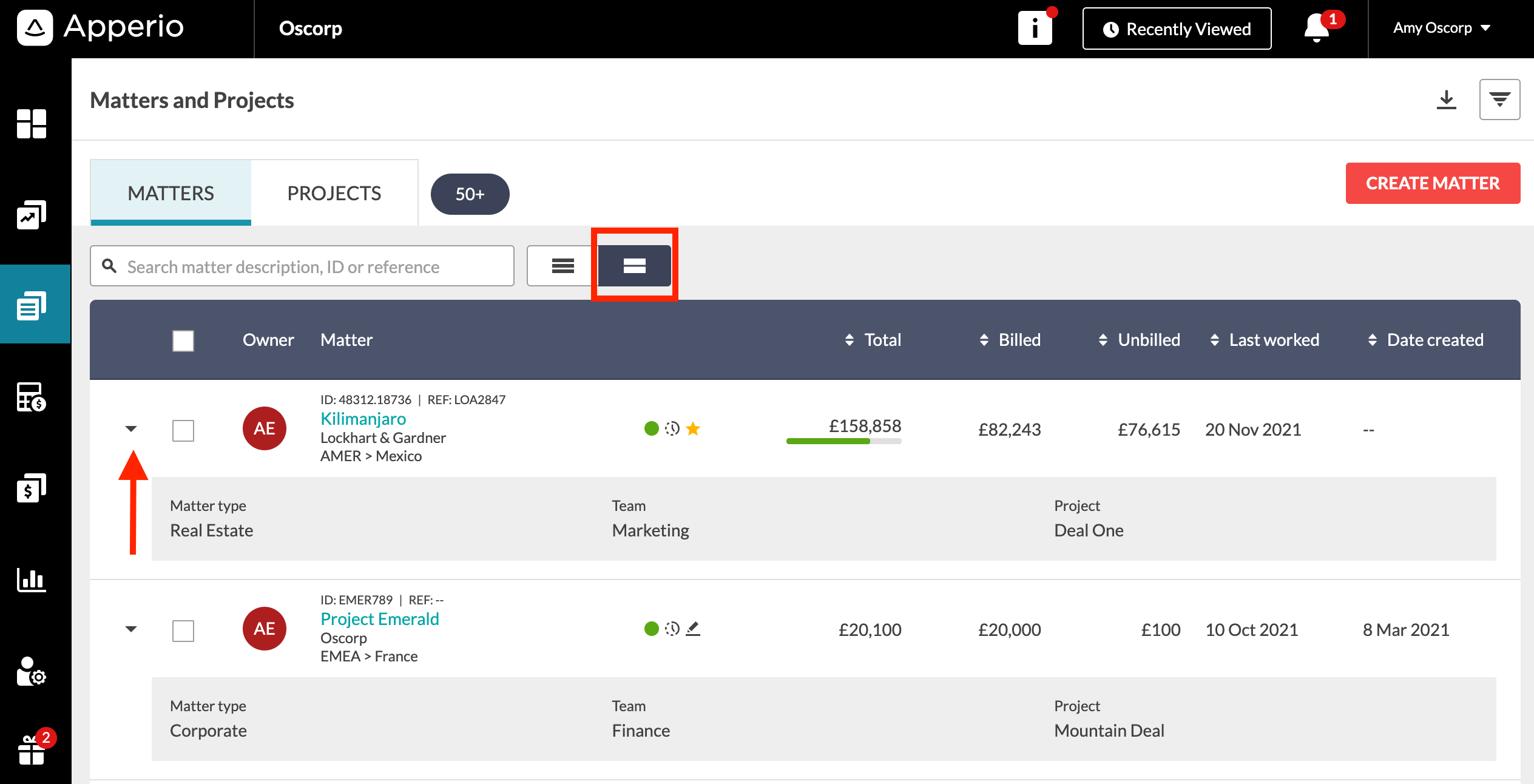Click the search magnifier icon
This screenshot has height=784, width=1534.
tap(109, 266)
